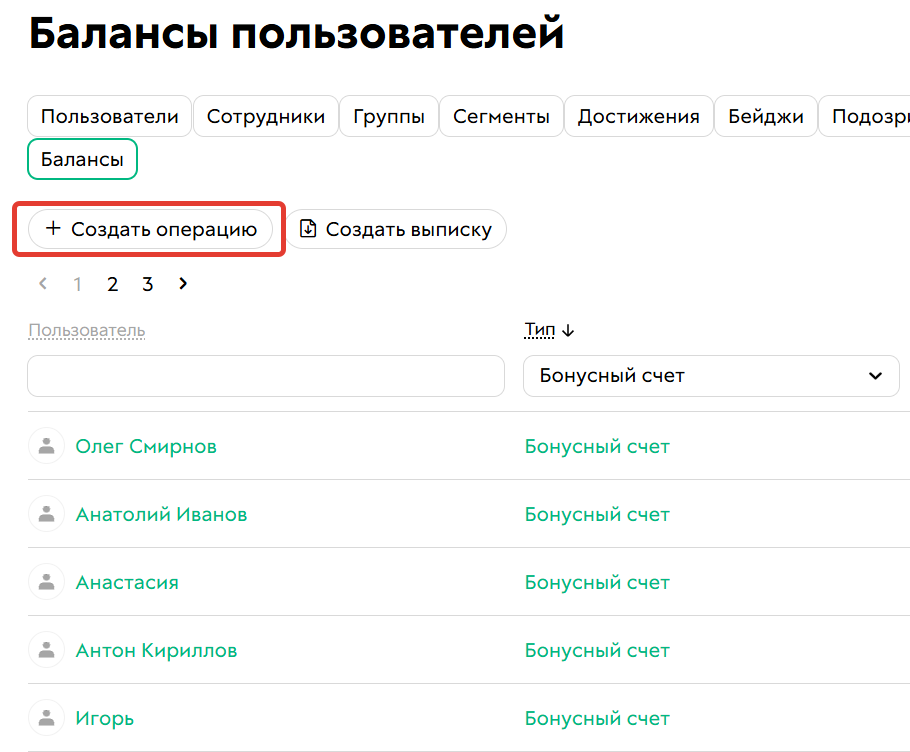The image size is (910, 752).
Task: Switch to the Сотрудники tab
Action: tap(265, 116)
